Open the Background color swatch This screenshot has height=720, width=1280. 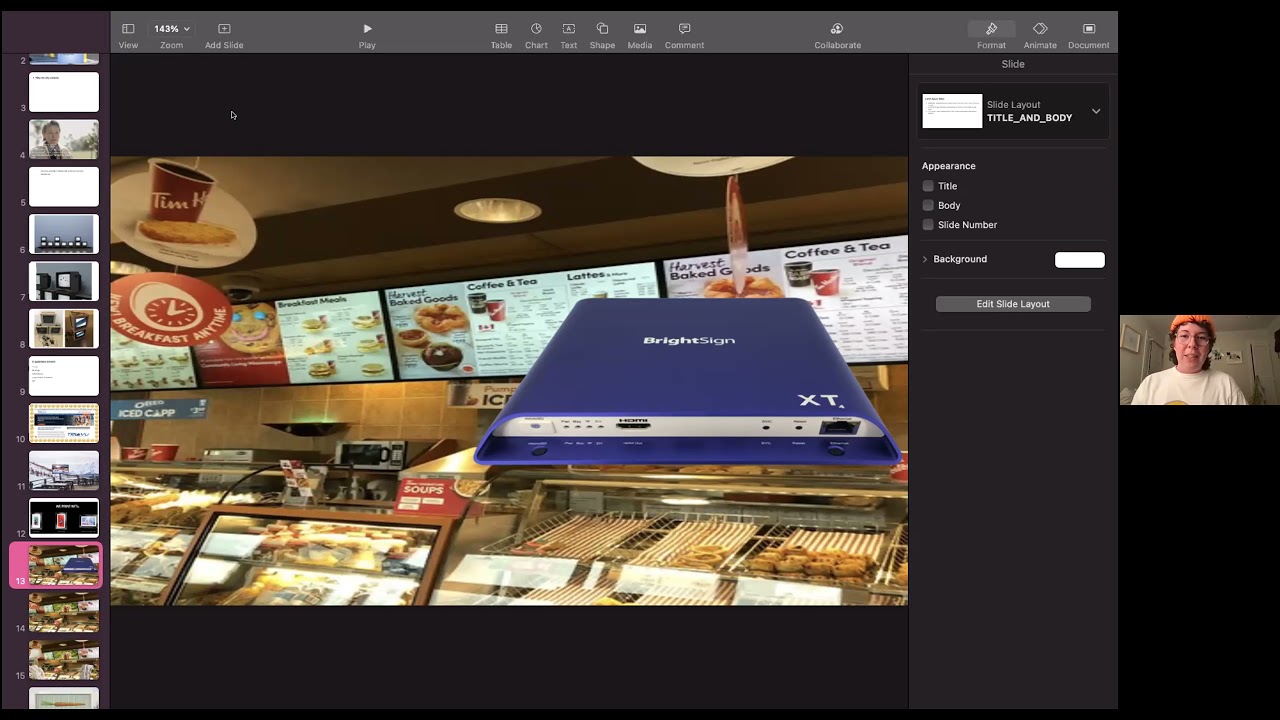tap(1080, 260)
